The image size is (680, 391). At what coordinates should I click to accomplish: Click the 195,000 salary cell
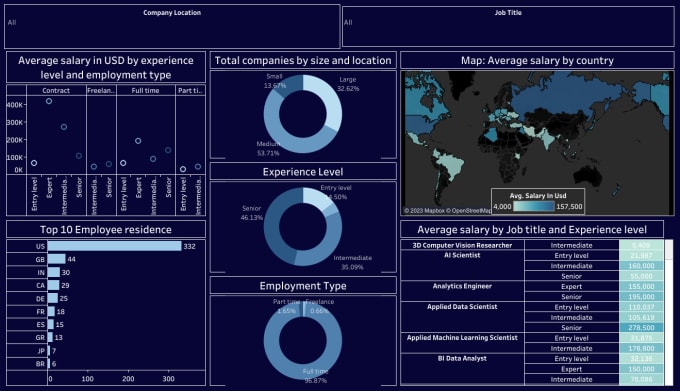(x=641, y=297)
